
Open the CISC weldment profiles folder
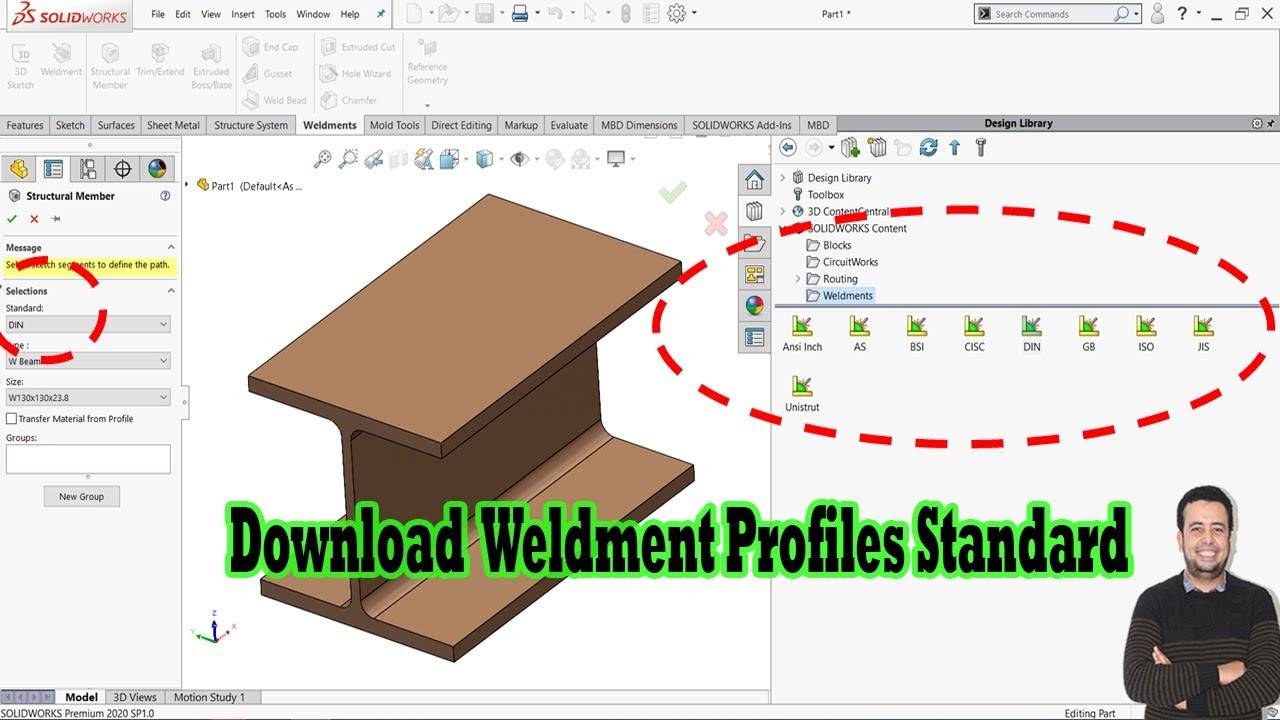coord(974,334)
